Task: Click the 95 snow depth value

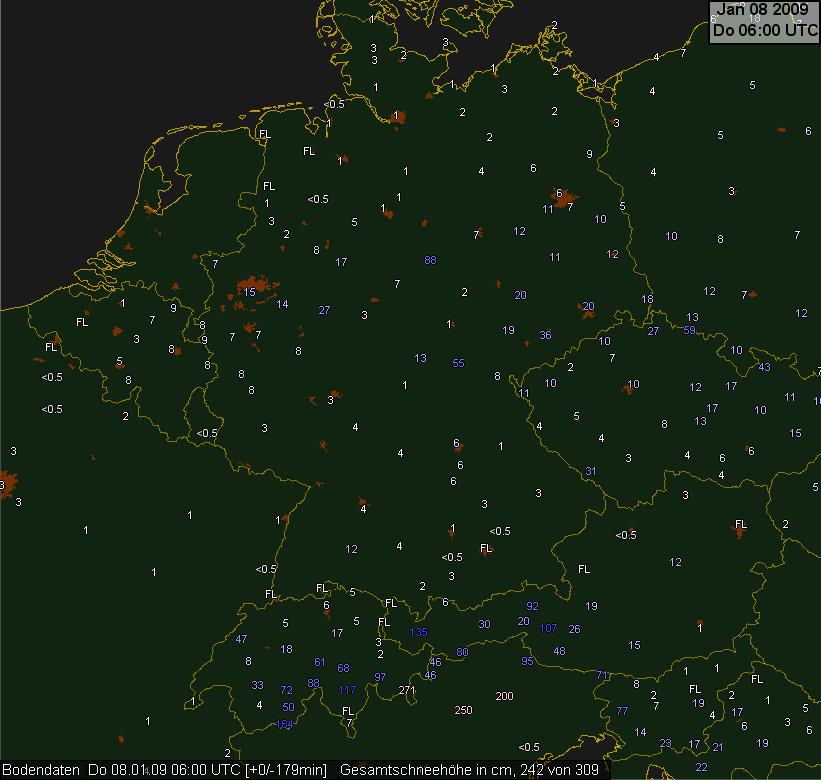Action: click(x=527, y=661)
